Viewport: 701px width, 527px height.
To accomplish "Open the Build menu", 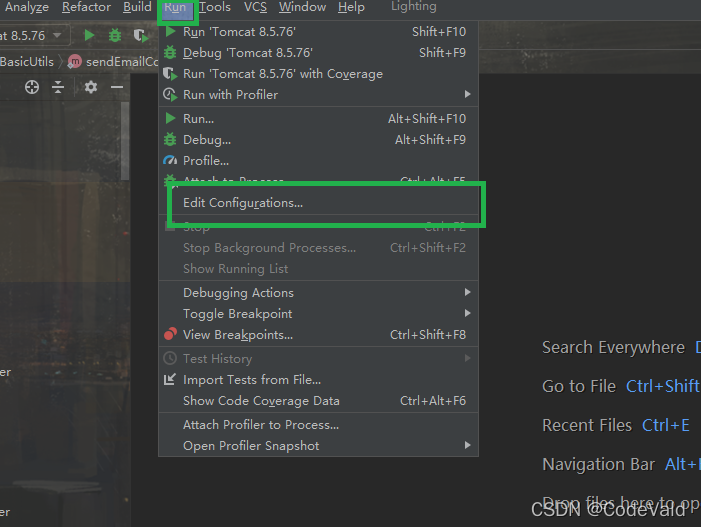I will tap(137, 7).
